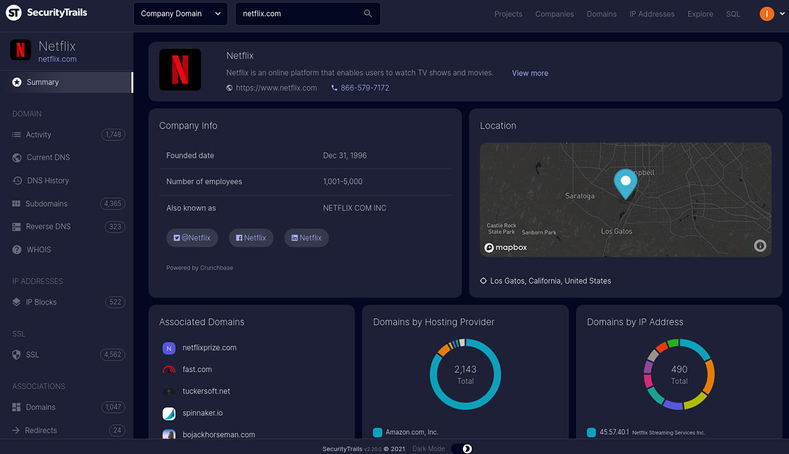Click the netflixprize.com N favicon
789x454 pixels.
point(169,348)
